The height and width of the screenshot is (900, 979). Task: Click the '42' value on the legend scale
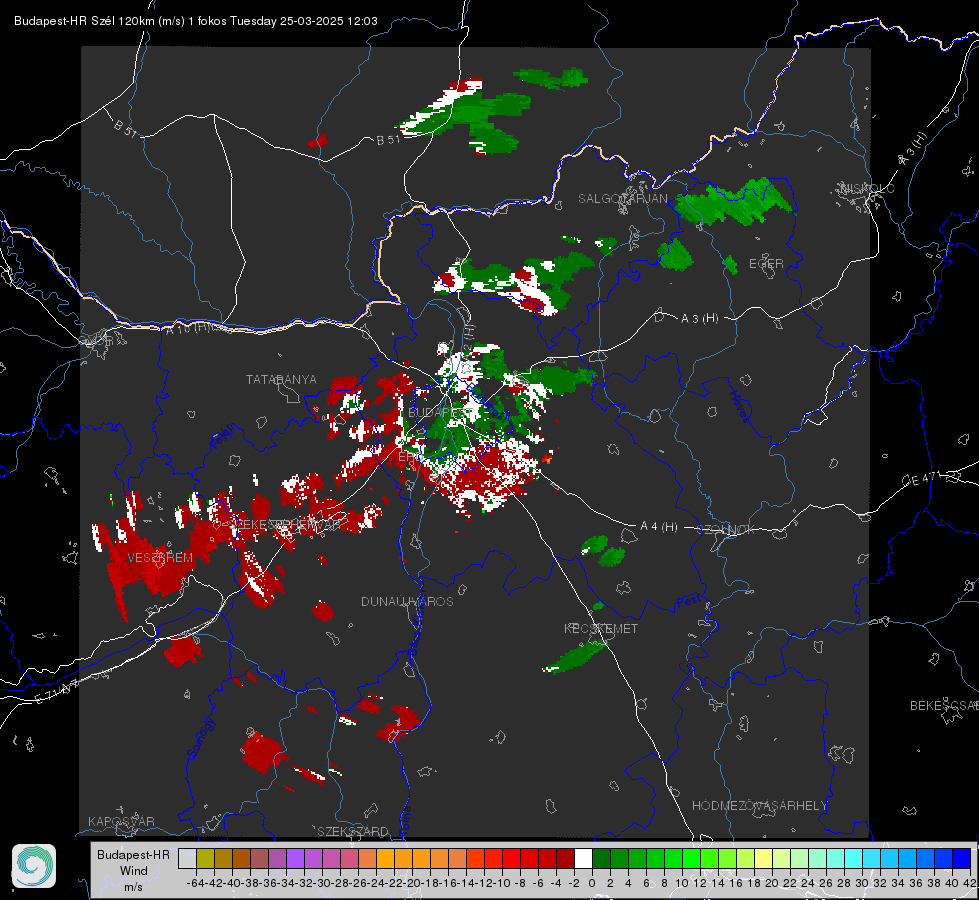pyautogui.click(x=970, y=883)
